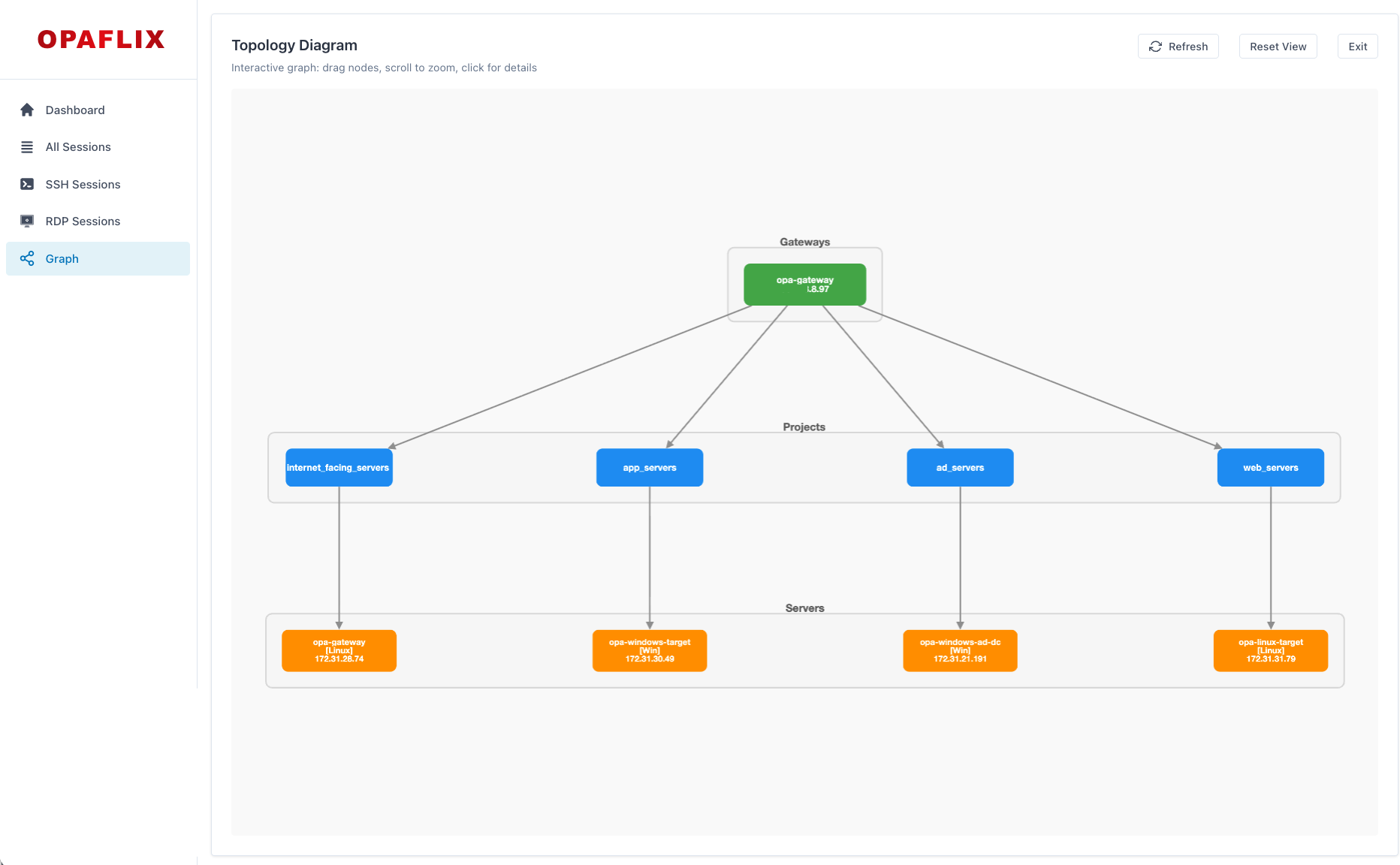Open SSH Sessions via terminal icon
The width and height of the screenshot is (1400, 865).
pos(27,184)
